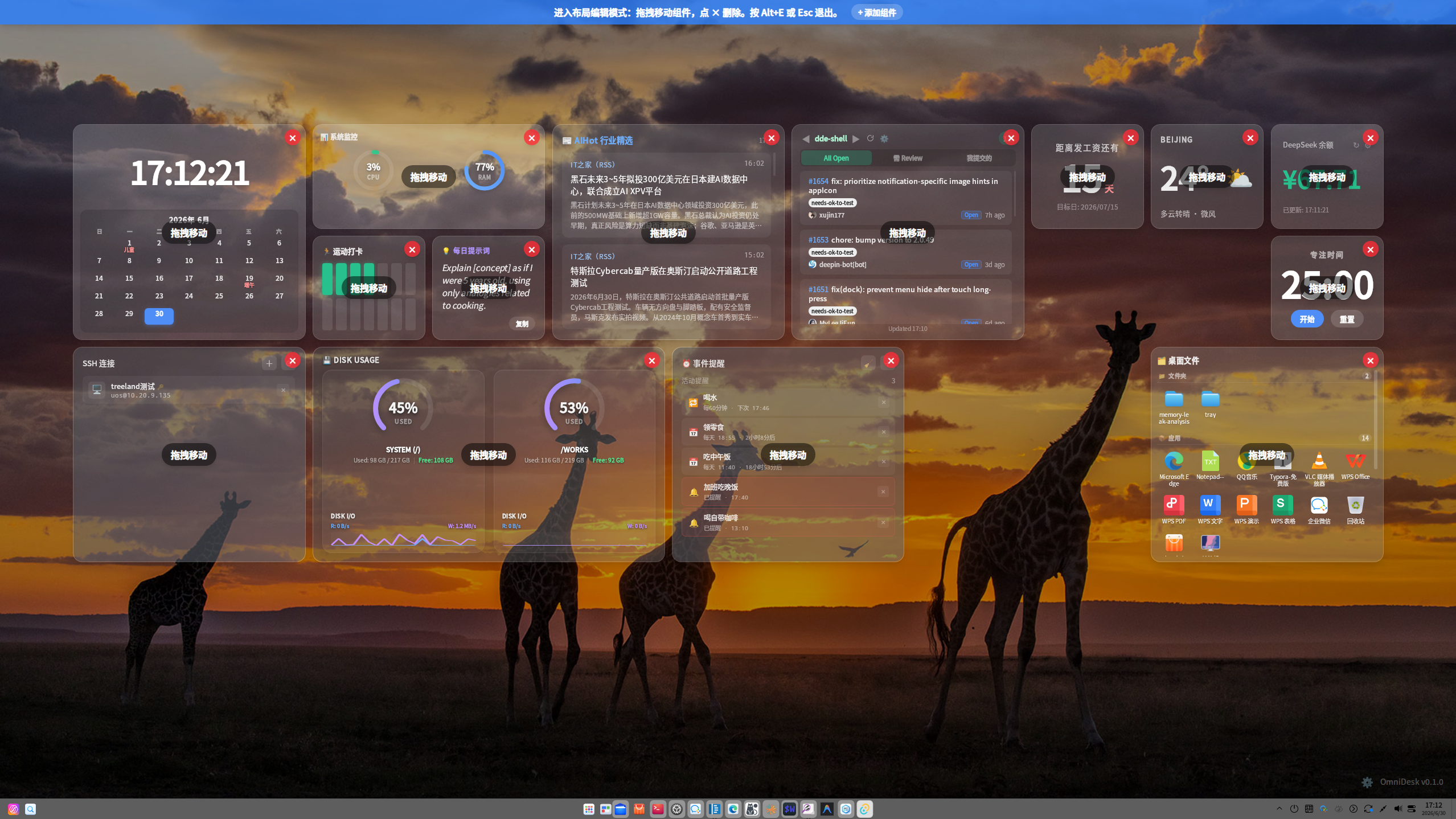Expand the volume control in the tray
The width and height of the screenshot is (1456, 819).
click(x=1397, y=809)
